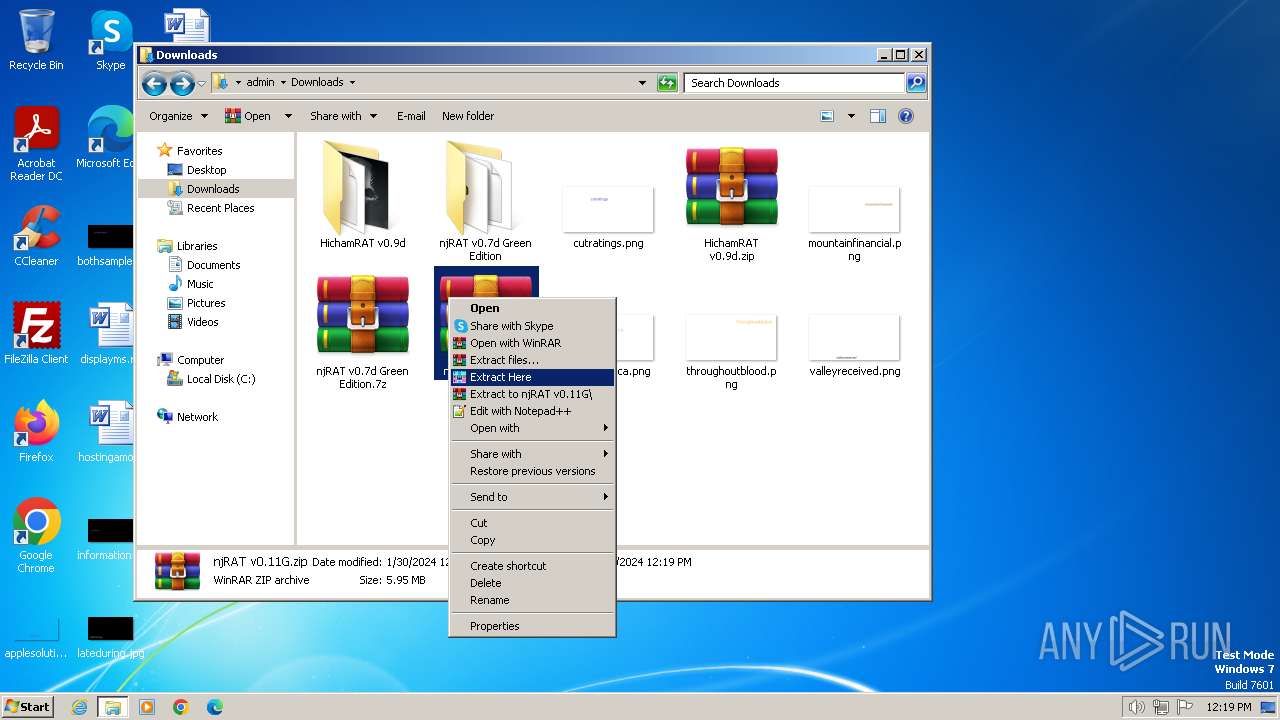The width and height of the screenshot is (1280, 720).
Task: Choose Share with Skype in context menu
Action: pyautogui.click(x=532, y=326)
